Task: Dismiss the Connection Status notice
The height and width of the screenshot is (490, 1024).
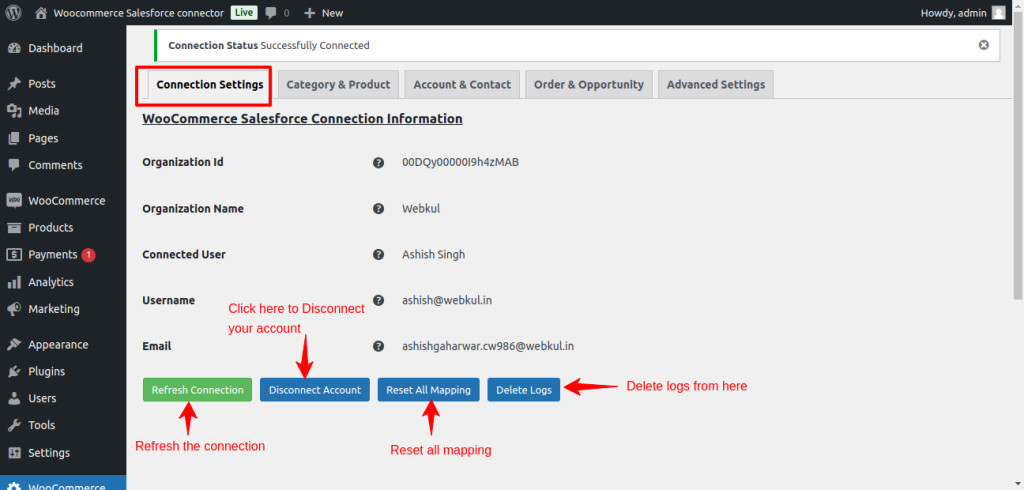Action: pos(983,45)
